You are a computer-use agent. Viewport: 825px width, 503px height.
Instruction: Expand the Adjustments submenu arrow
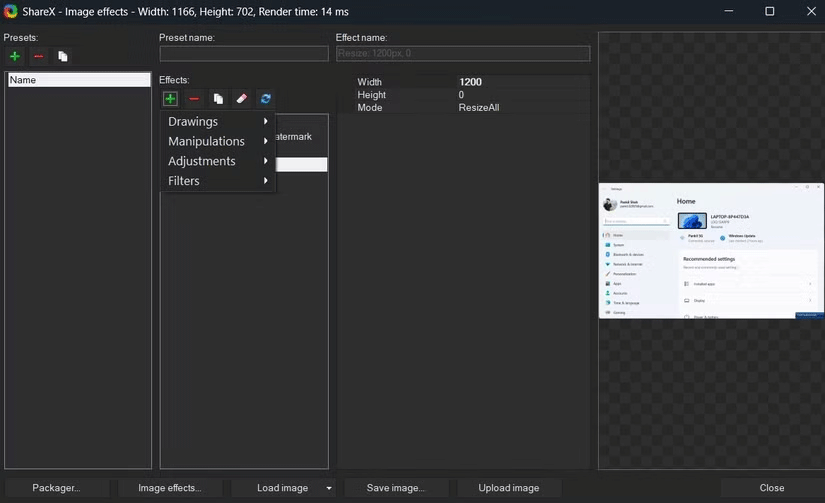265,161
